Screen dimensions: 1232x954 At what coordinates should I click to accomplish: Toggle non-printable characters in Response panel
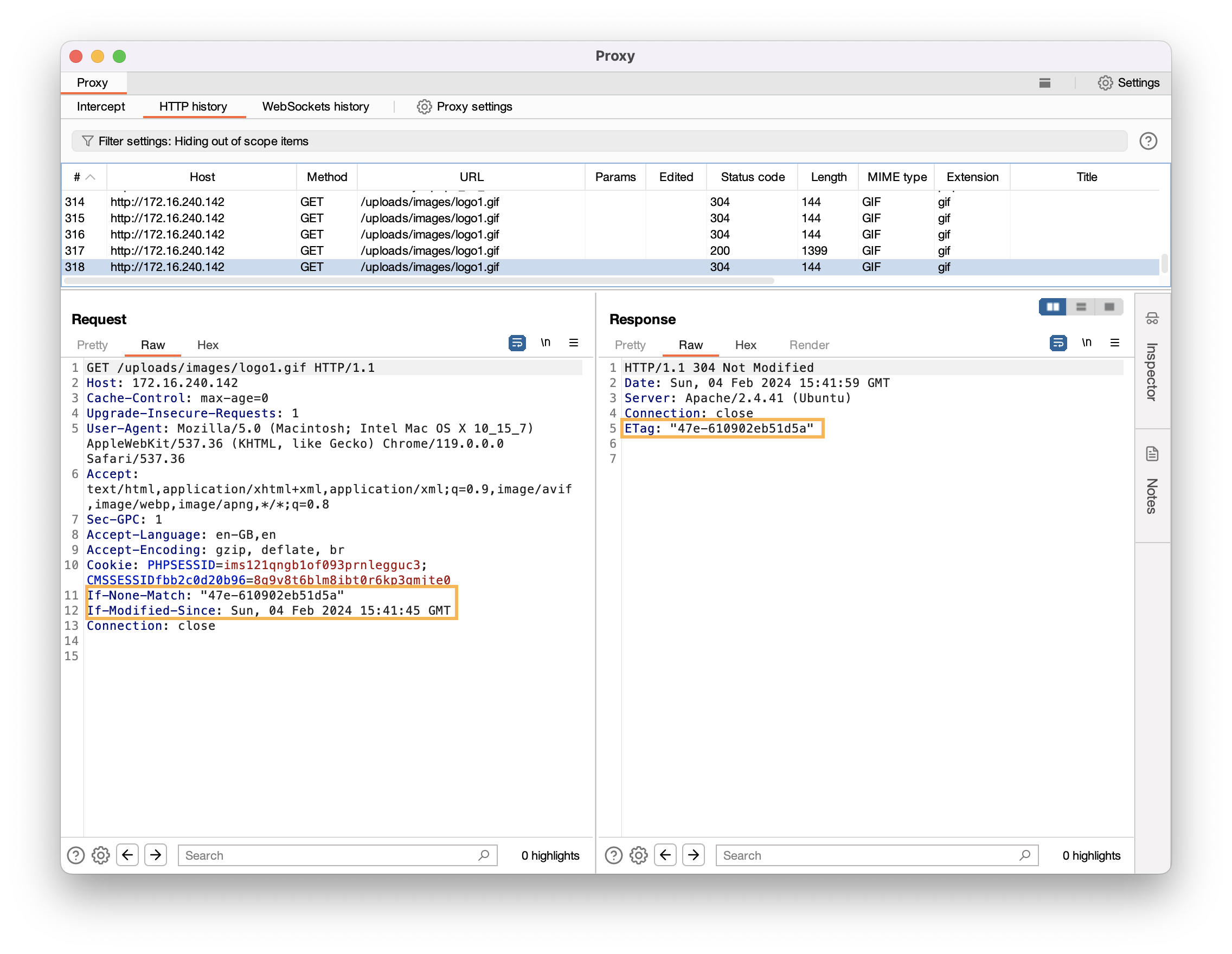(x=1087, y=343)
